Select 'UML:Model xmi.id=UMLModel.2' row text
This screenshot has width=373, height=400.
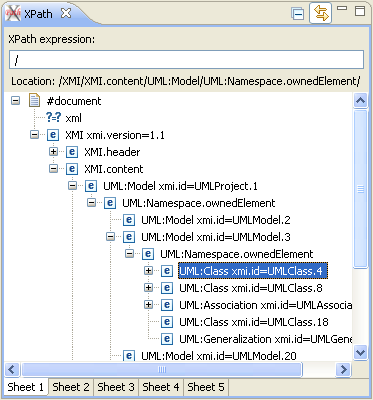click(216, 220)
